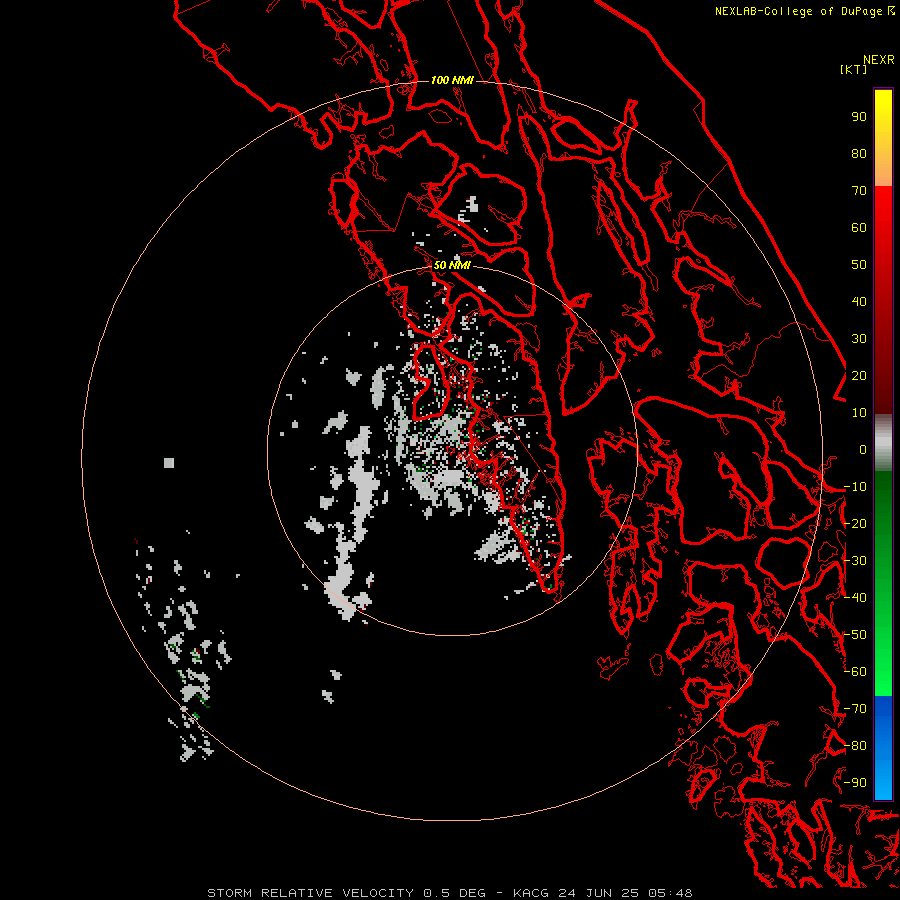Click the -10 label on the scale
The image size is (900, 900).
pos(855,487)
